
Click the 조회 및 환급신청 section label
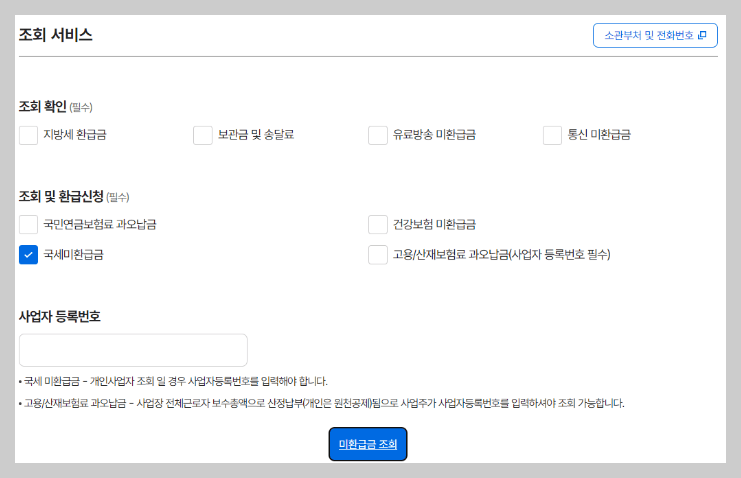[61, 196]
